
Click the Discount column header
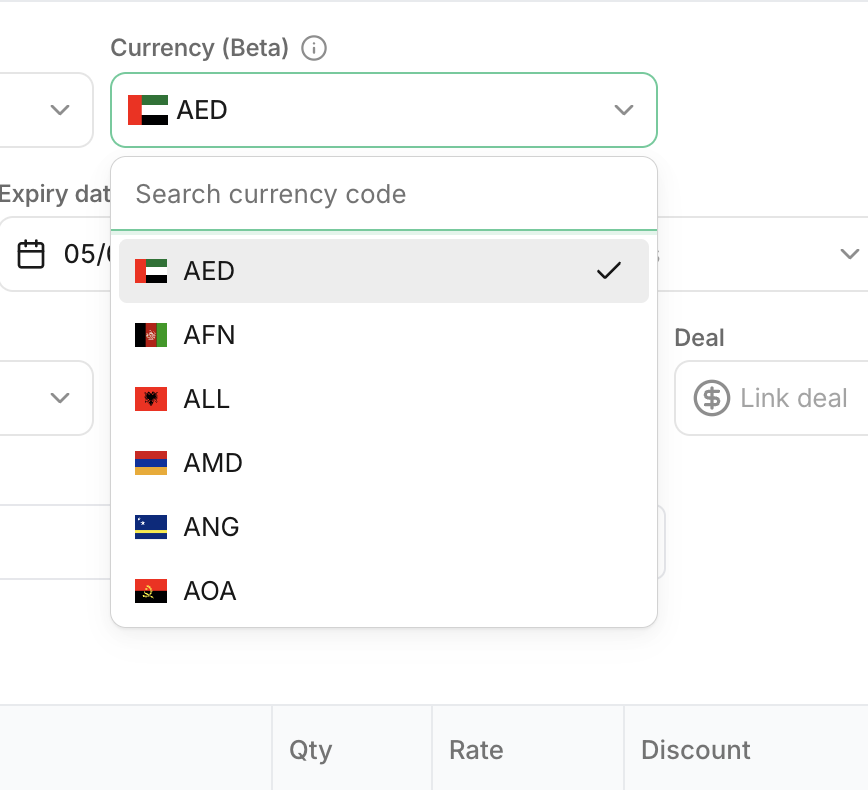[696, 750]
